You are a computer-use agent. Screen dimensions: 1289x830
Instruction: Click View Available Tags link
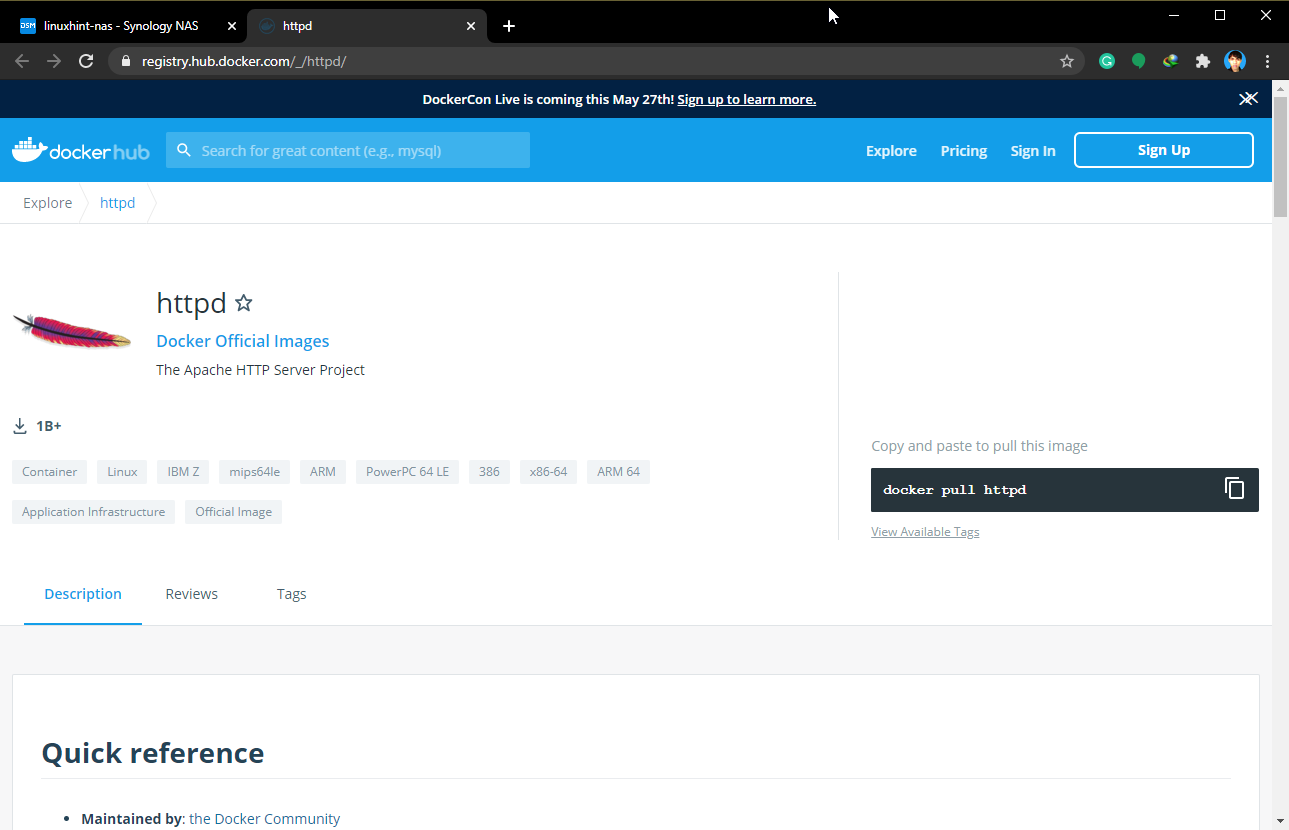click(x=925, y=532)
